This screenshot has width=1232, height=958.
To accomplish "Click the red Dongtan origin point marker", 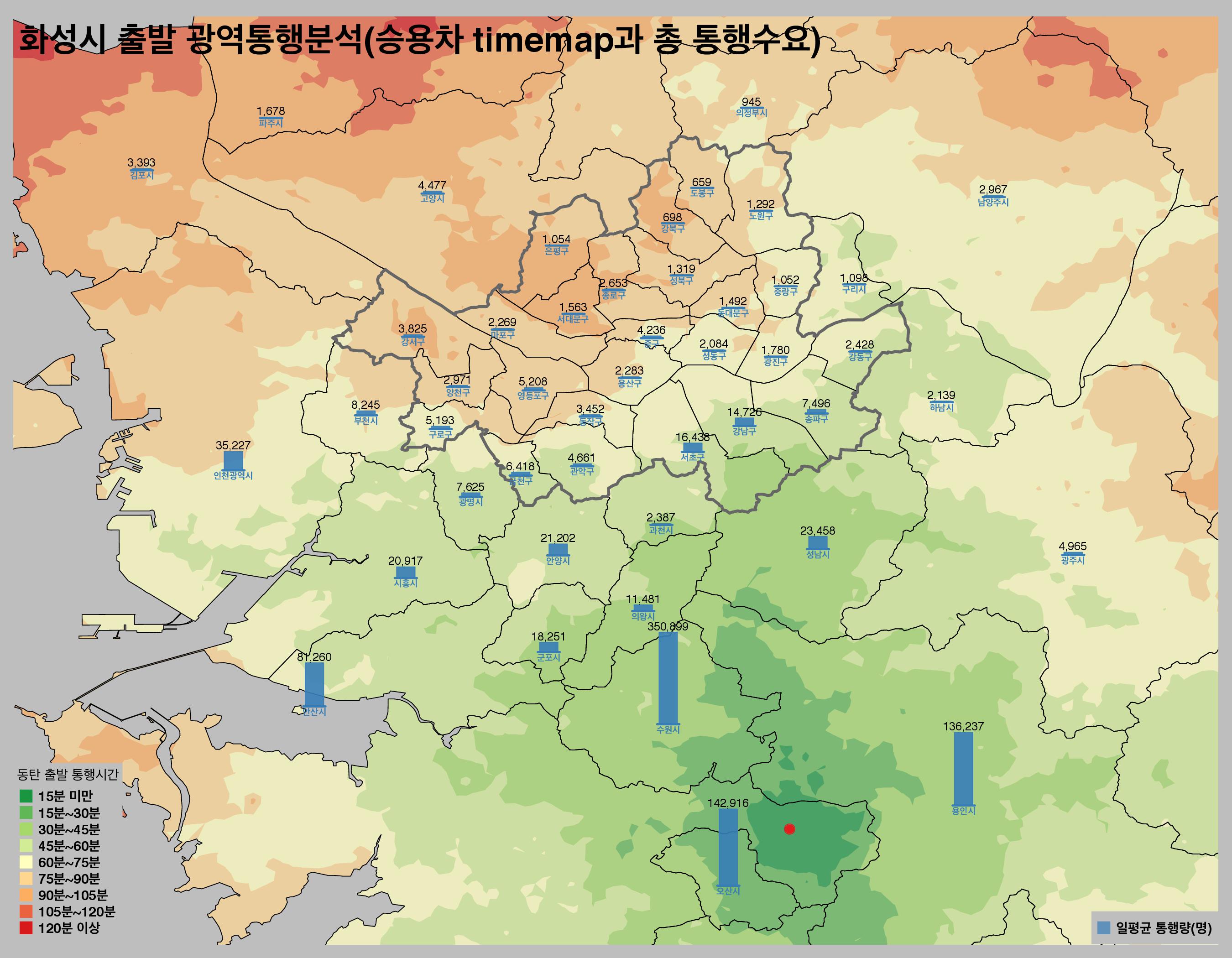I will [x=789, y=828].
